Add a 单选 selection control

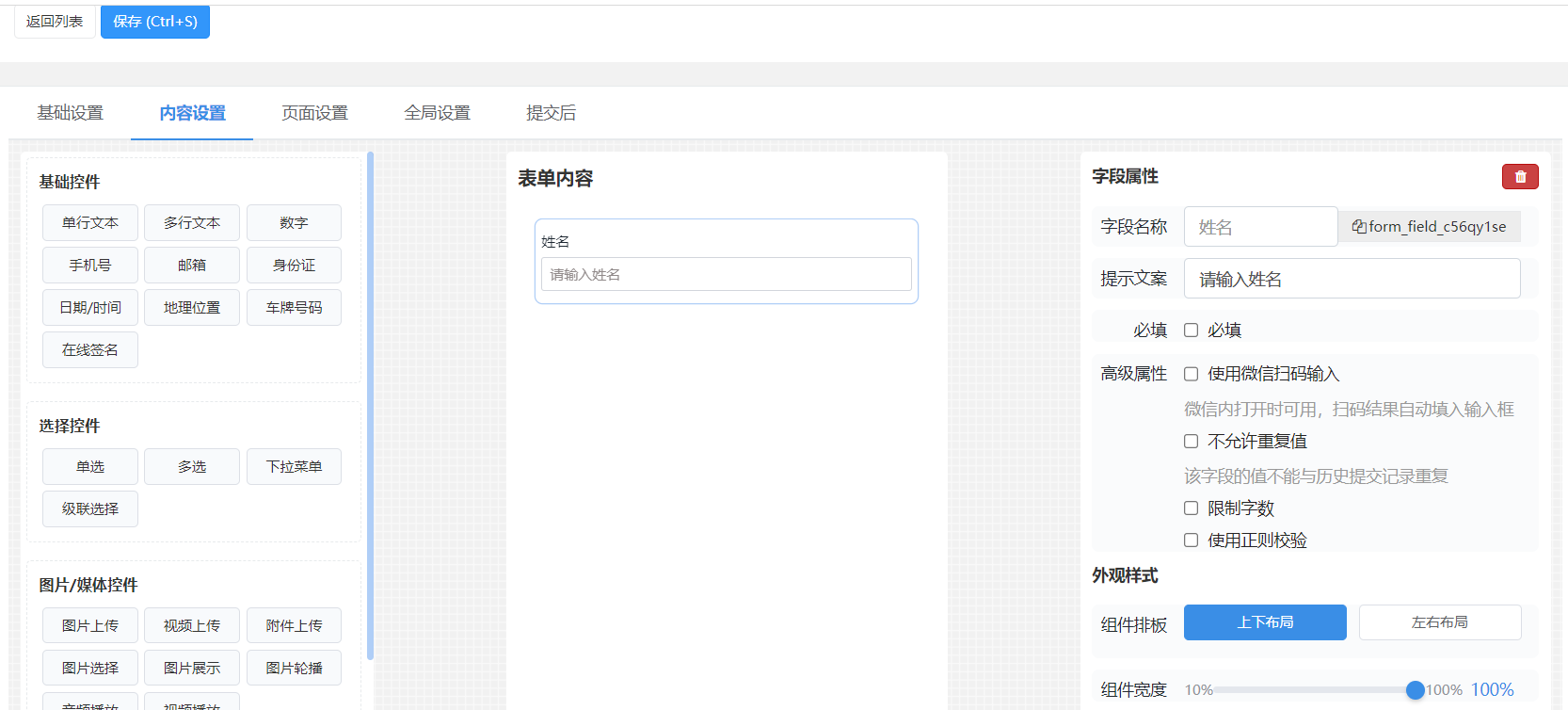pos(90,467)
